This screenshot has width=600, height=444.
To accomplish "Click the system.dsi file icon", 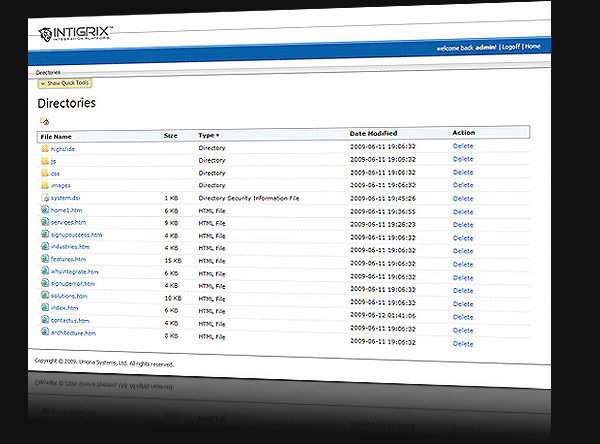I will tap(45, 198).
